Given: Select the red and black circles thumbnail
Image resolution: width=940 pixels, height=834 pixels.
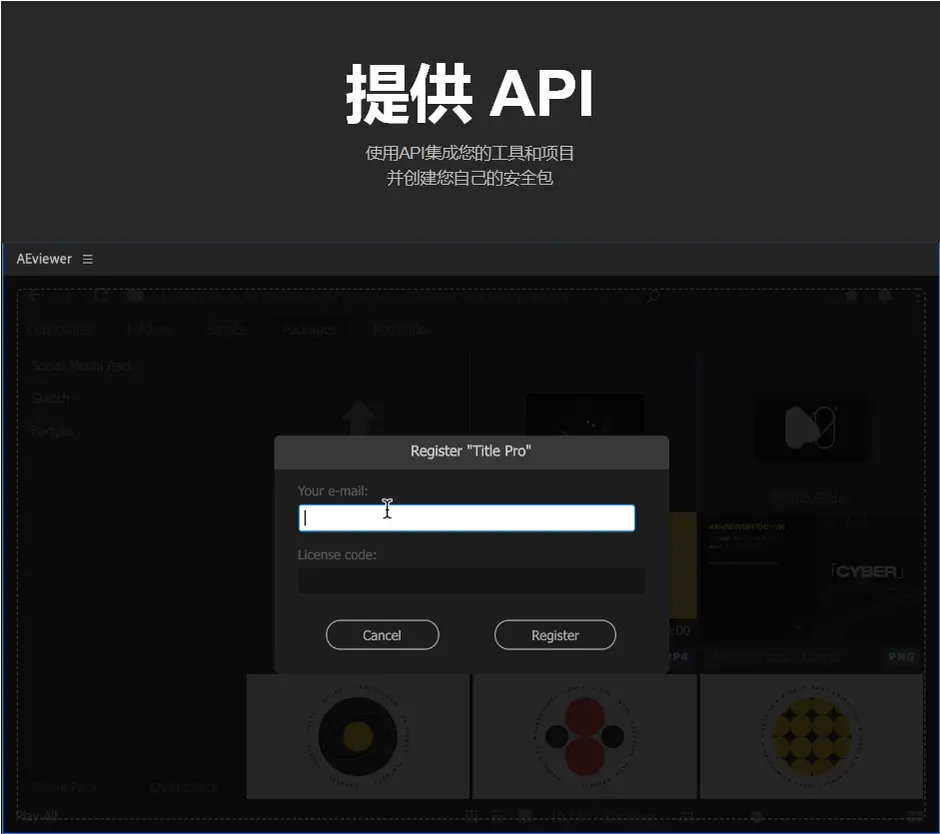Looking at the screenshot, I should coord(585,736).
